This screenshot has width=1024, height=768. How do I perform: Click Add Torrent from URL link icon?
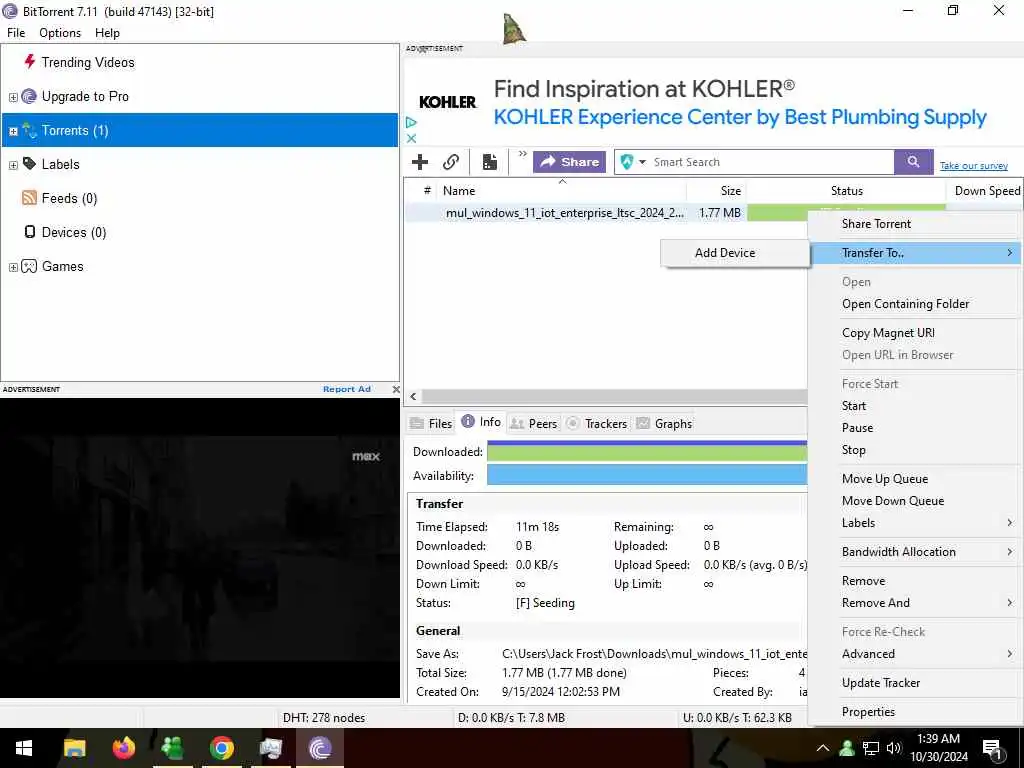(x=451, y=162)
